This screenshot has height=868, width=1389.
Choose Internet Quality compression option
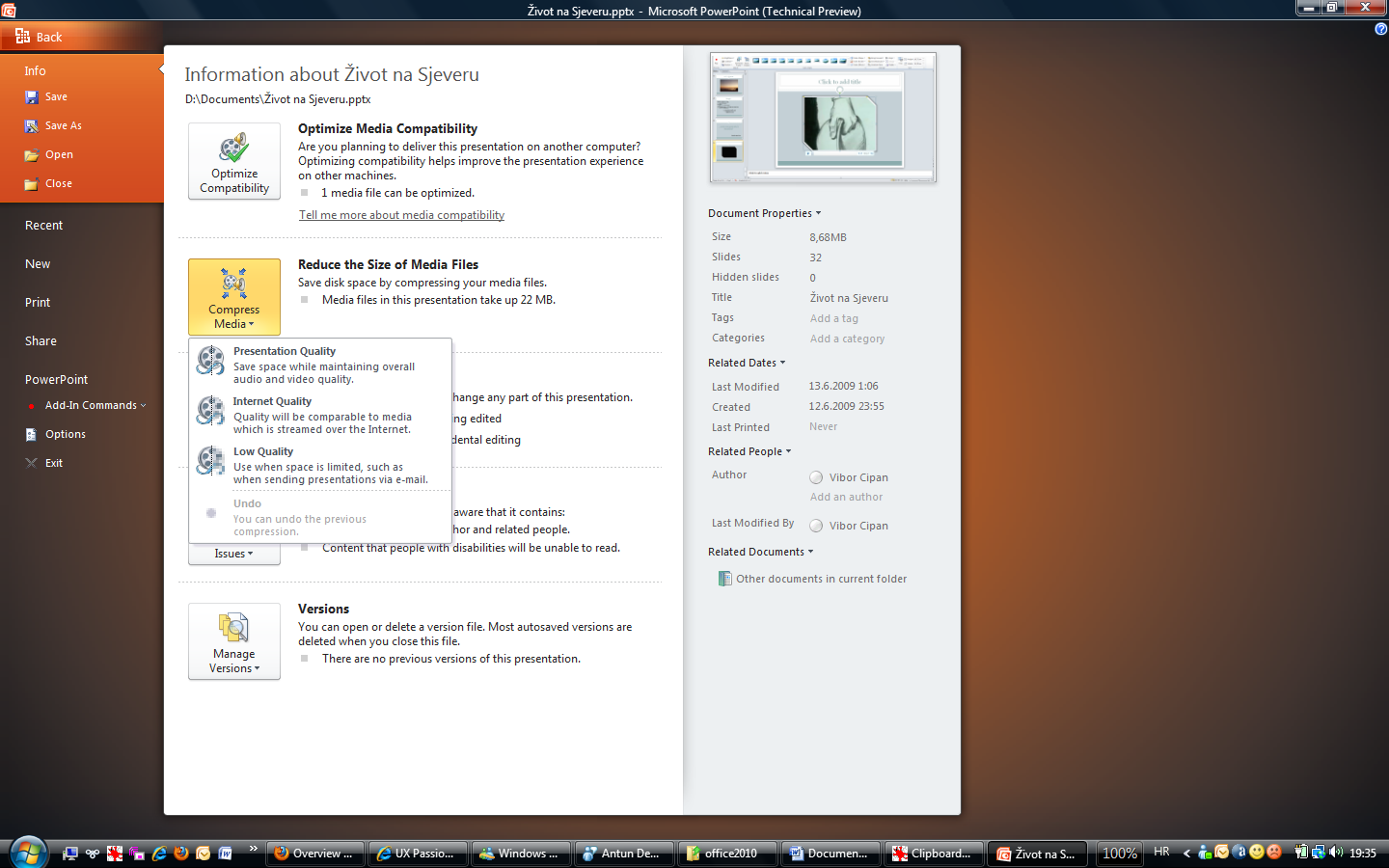tap(320, 415)
